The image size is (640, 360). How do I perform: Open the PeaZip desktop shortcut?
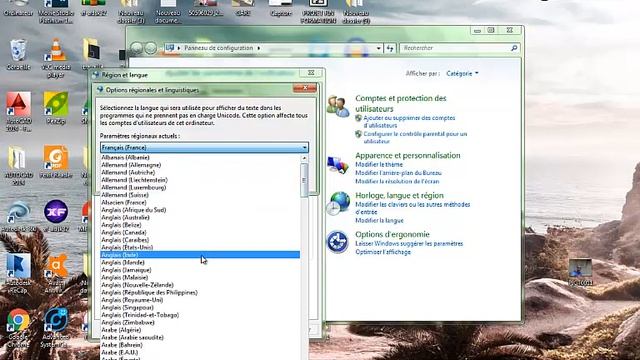[x=56, y=108]
